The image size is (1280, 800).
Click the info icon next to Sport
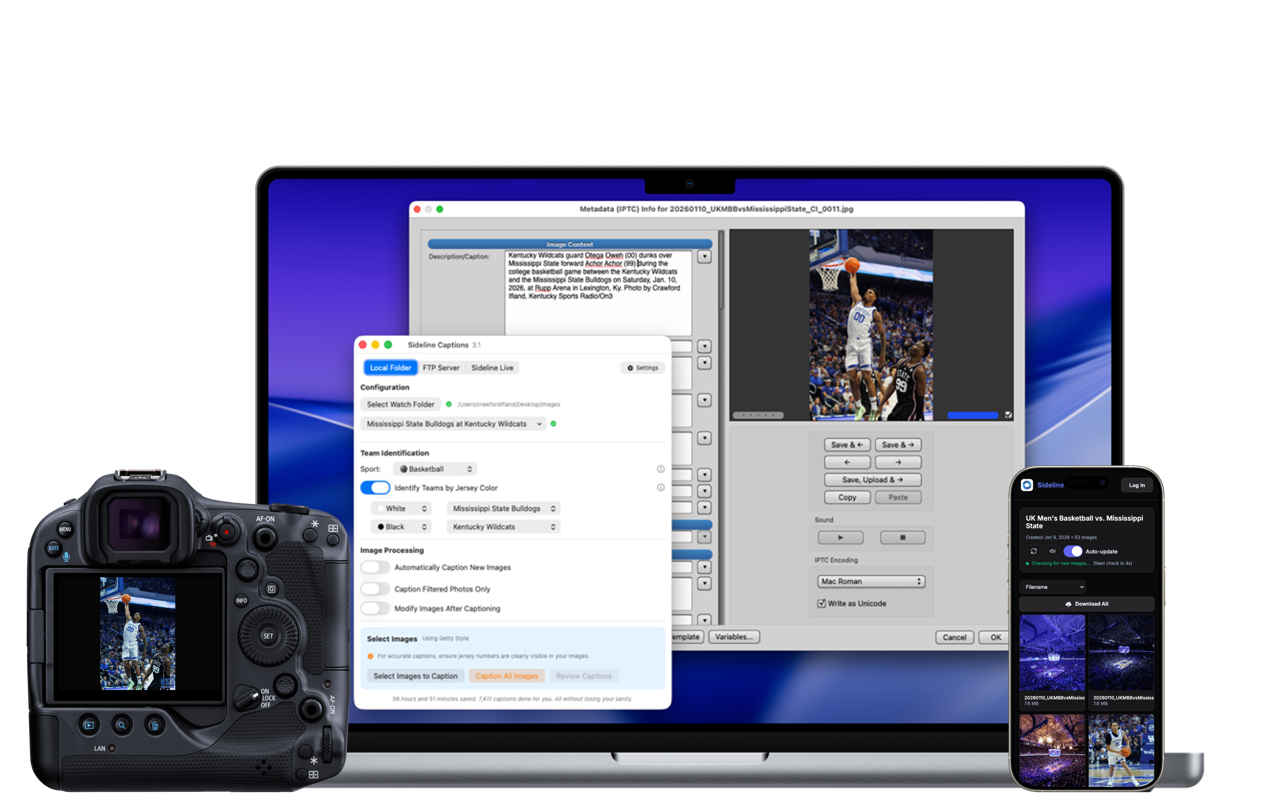click(660, 469)
